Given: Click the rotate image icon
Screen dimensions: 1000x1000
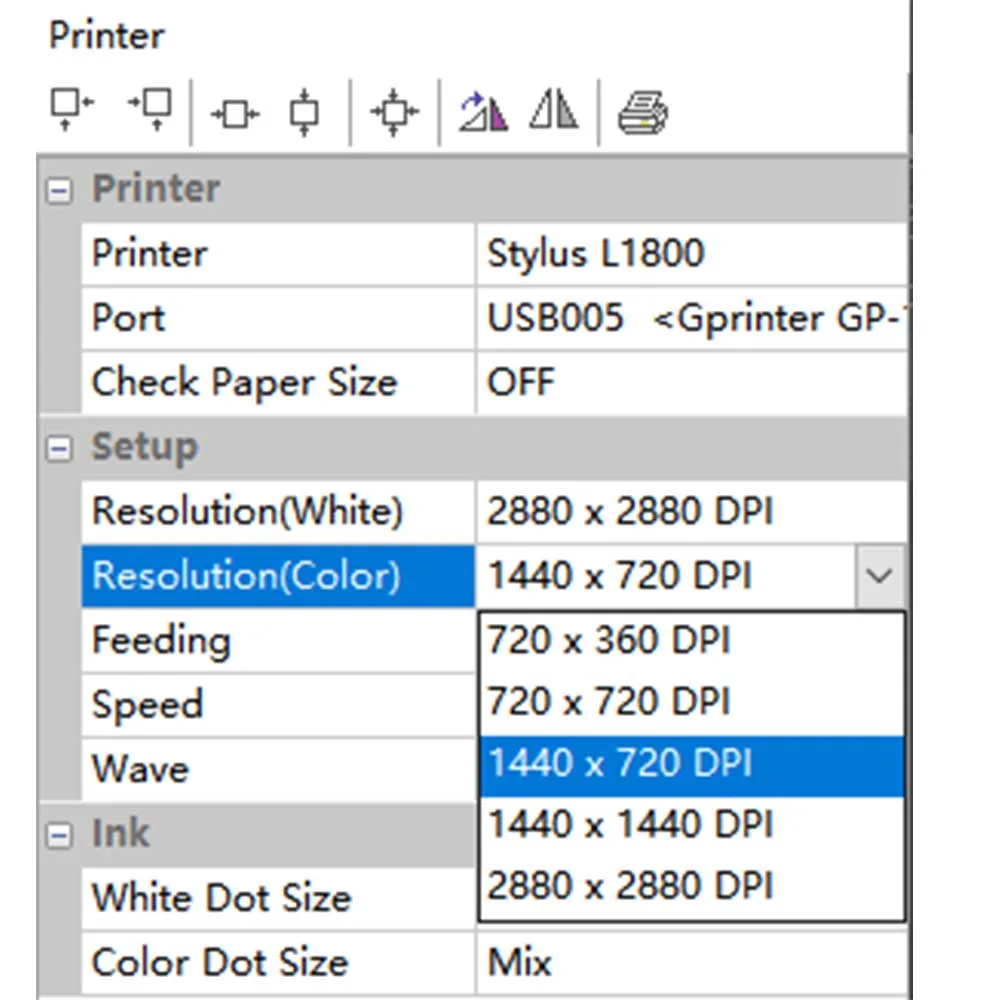Looking at the screenshot, I should [483, 112].
